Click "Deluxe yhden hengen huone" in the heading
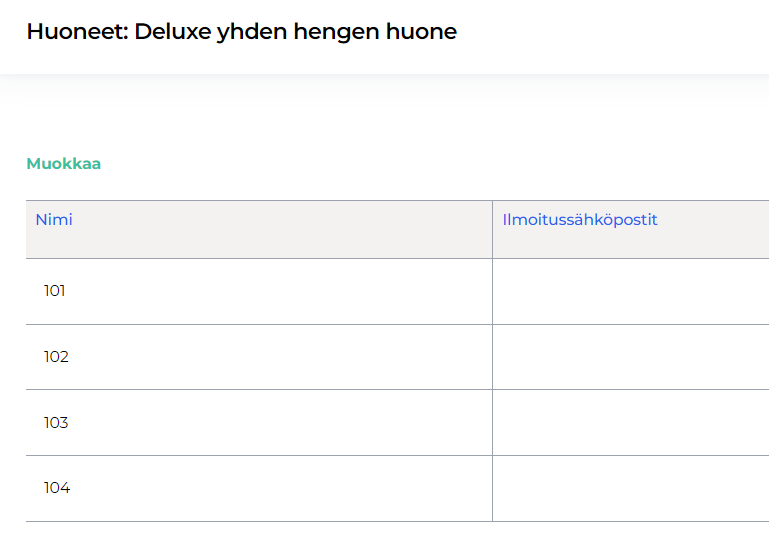769x547 pixels. point(295,32)
